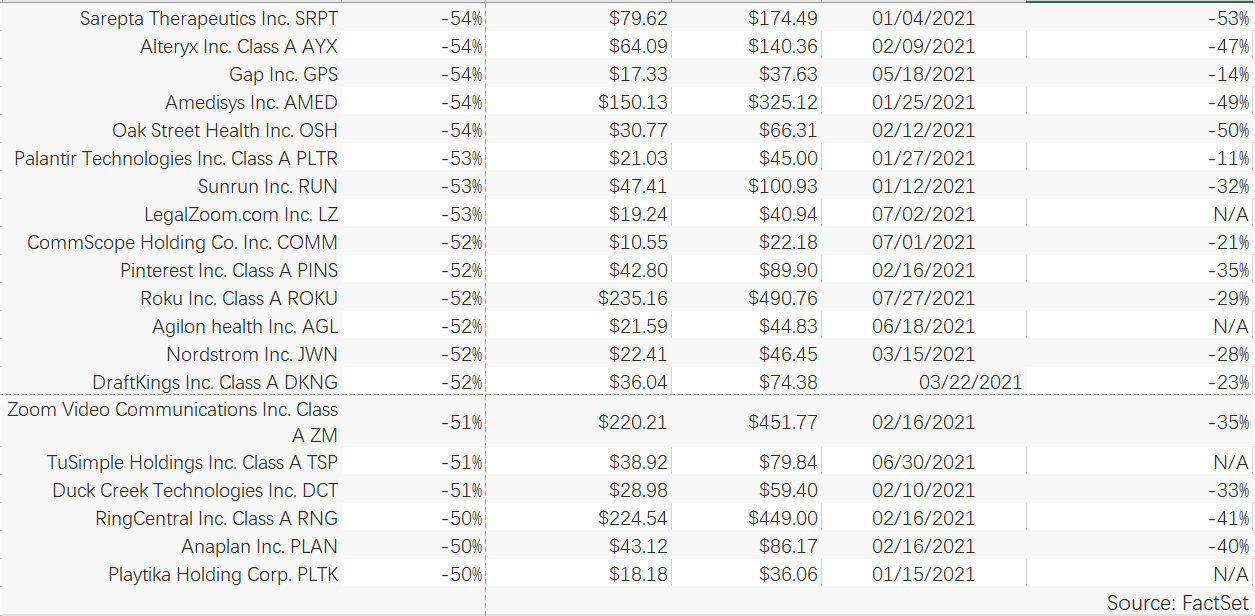Screen dimensions: 1255x616
Task: Click Agilon health date 06/18/2021
Action: click(x=923, y=326)
